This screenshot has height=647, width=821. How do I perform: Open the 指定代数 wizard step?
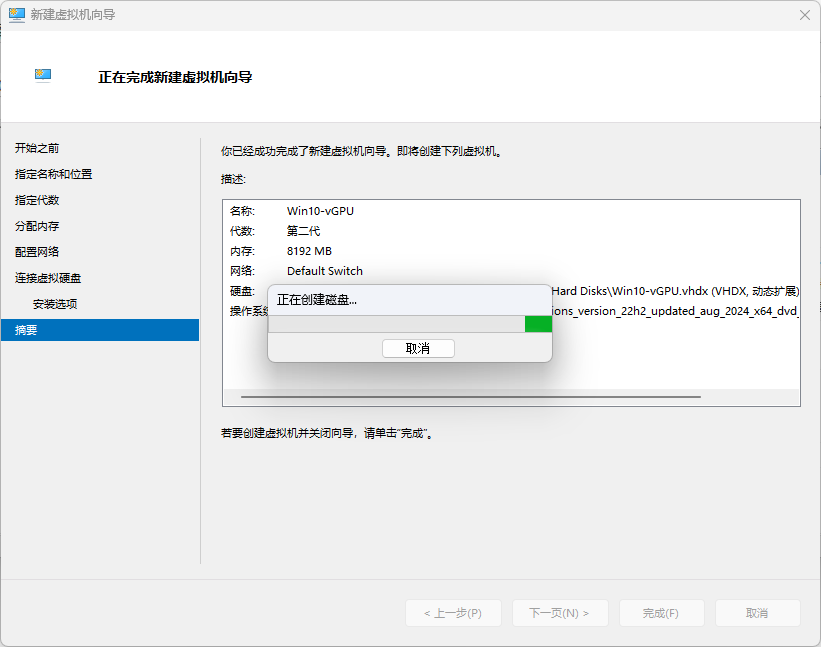[37, 200]
